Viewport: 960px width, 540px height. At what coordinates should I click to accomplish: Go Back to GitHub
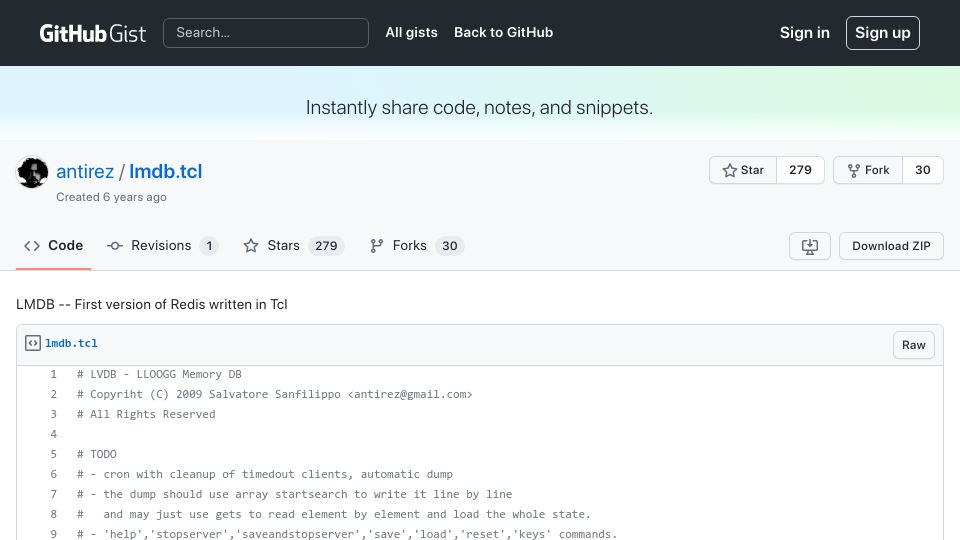503,32
